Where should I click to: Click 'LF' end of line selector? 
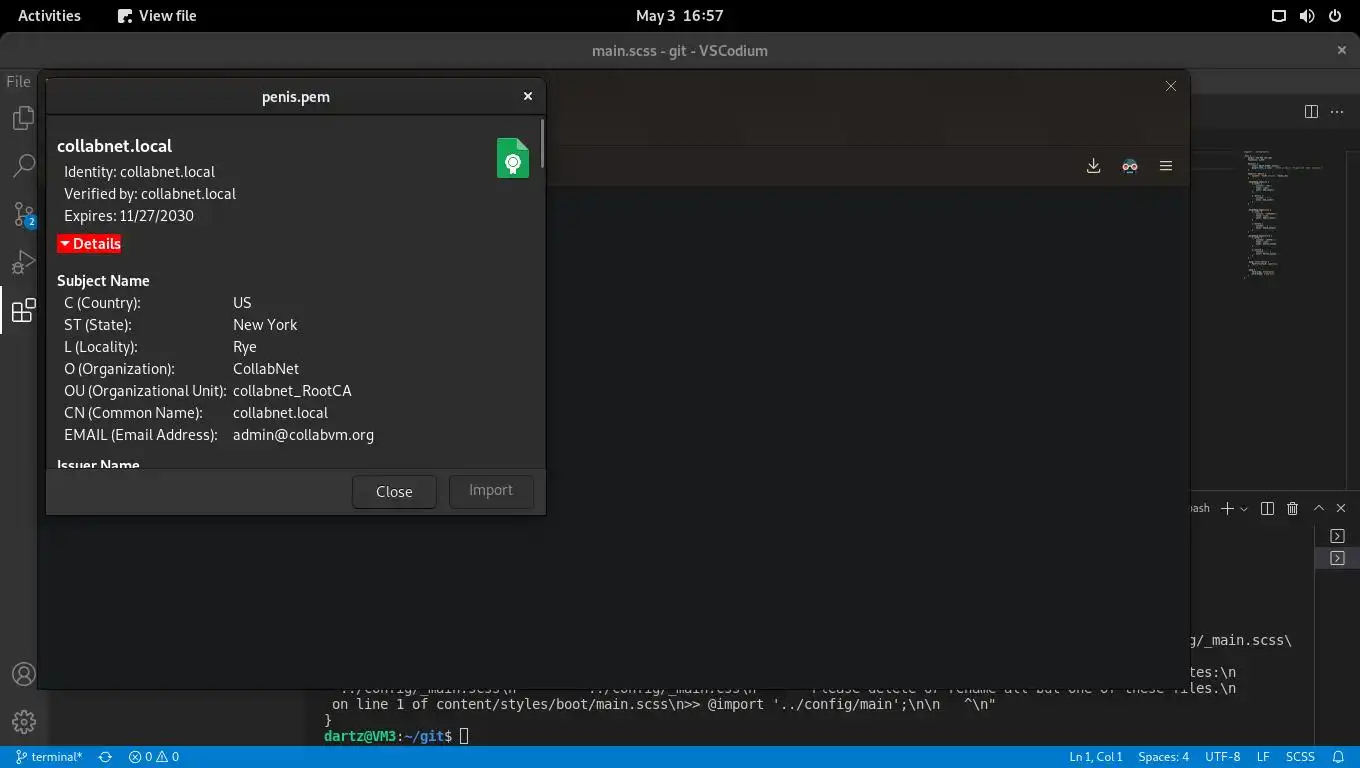click(1263, 757)
